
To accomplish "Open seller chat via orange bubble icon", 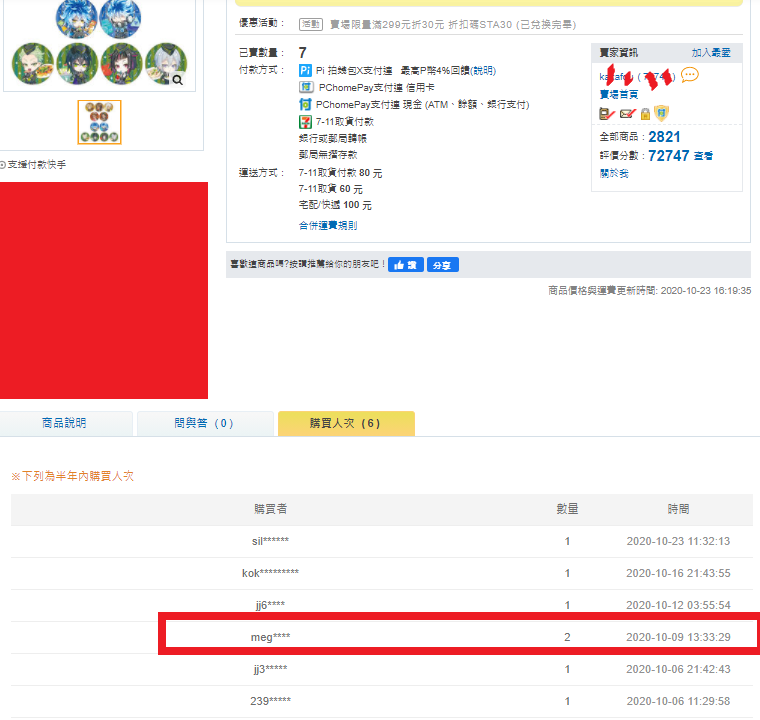I will pos(690,75).
